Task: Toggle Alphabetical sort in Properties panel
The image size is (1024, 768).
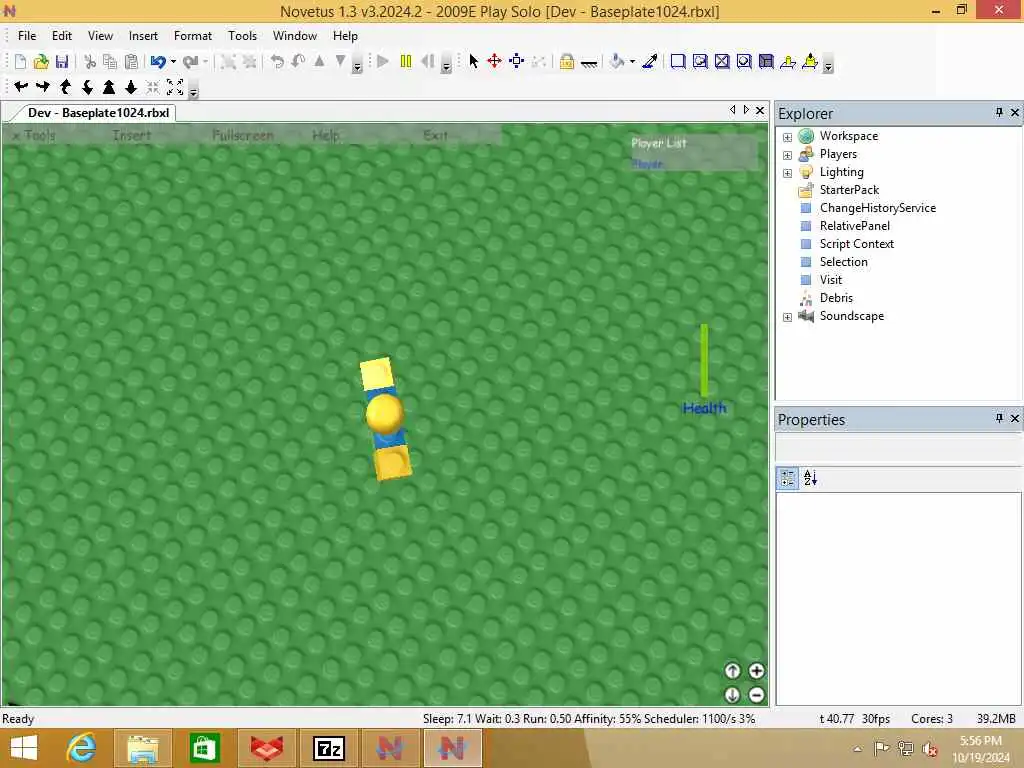Action: click(x=810, y=478)
